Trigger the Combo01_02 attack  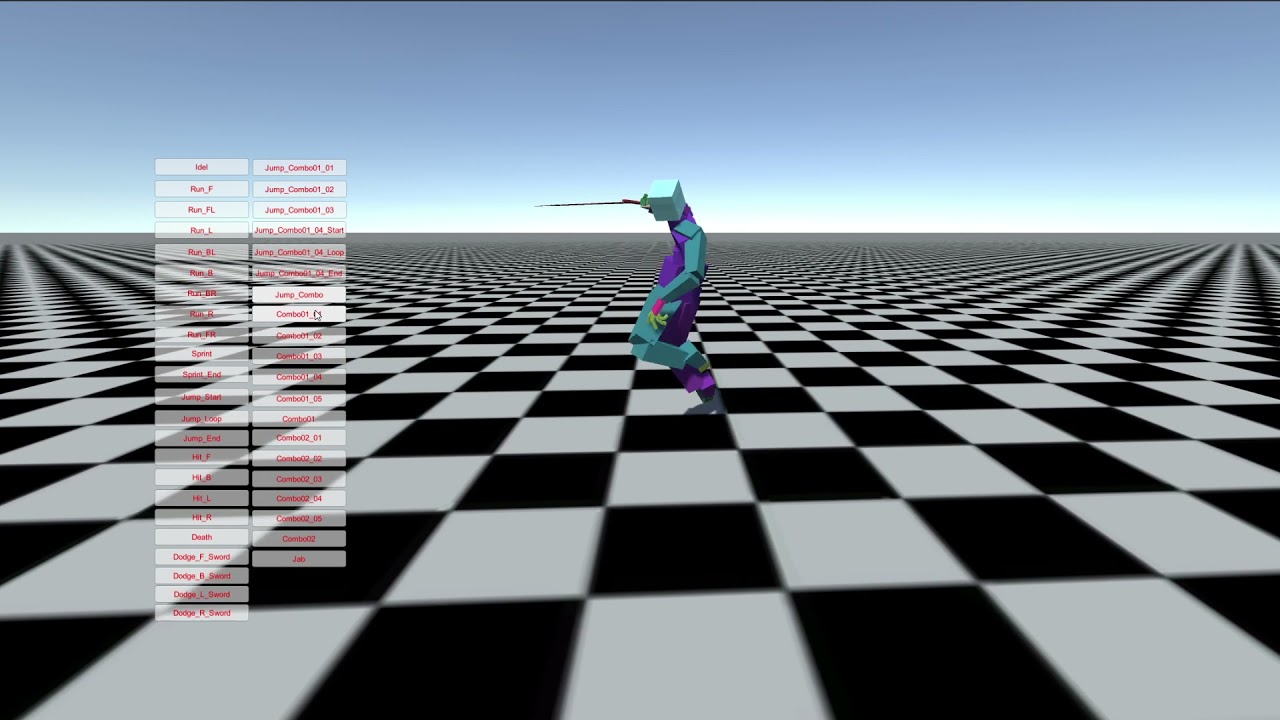(x=299, y=336)
